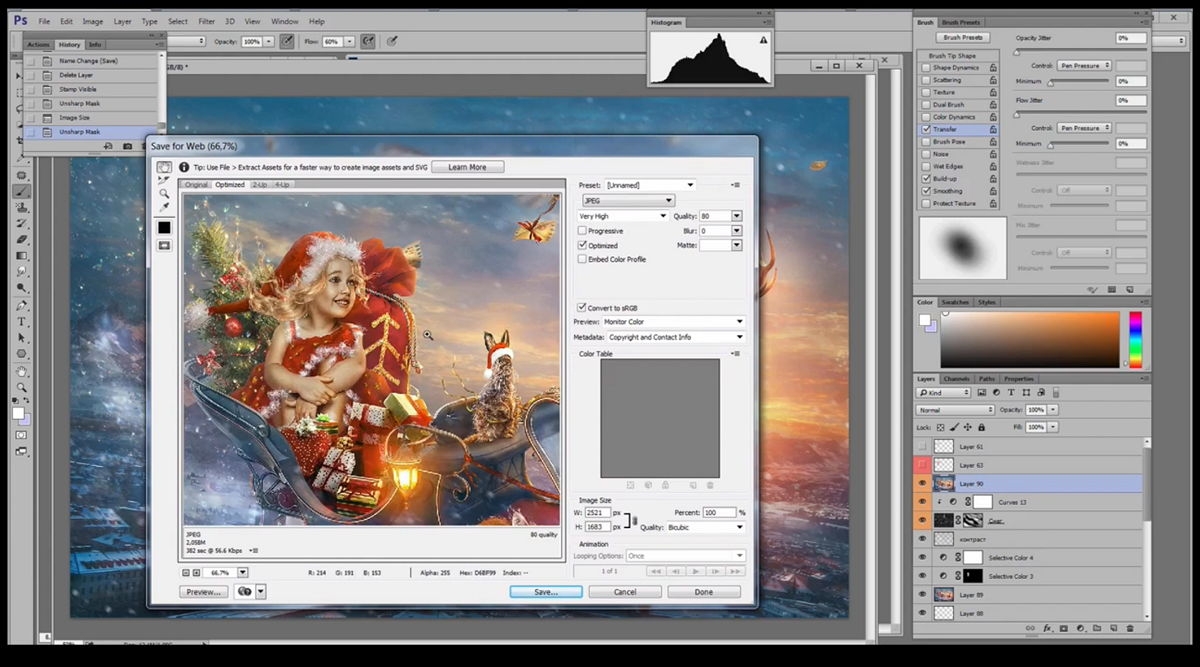Click lock position icon in Layers panel
The height and width of the screenshot is (667, 1200).
tap(970, 427)
